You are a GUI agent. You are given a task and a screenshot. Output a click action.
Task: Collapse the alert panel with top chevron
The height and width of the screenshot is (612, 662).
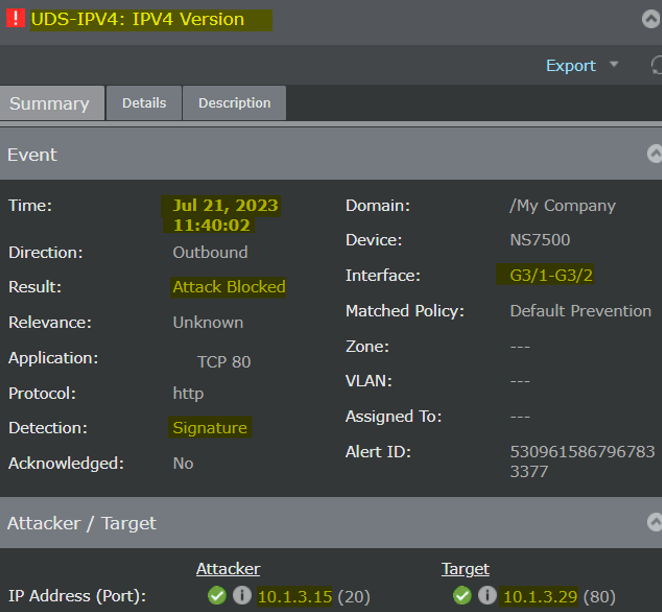651,19
